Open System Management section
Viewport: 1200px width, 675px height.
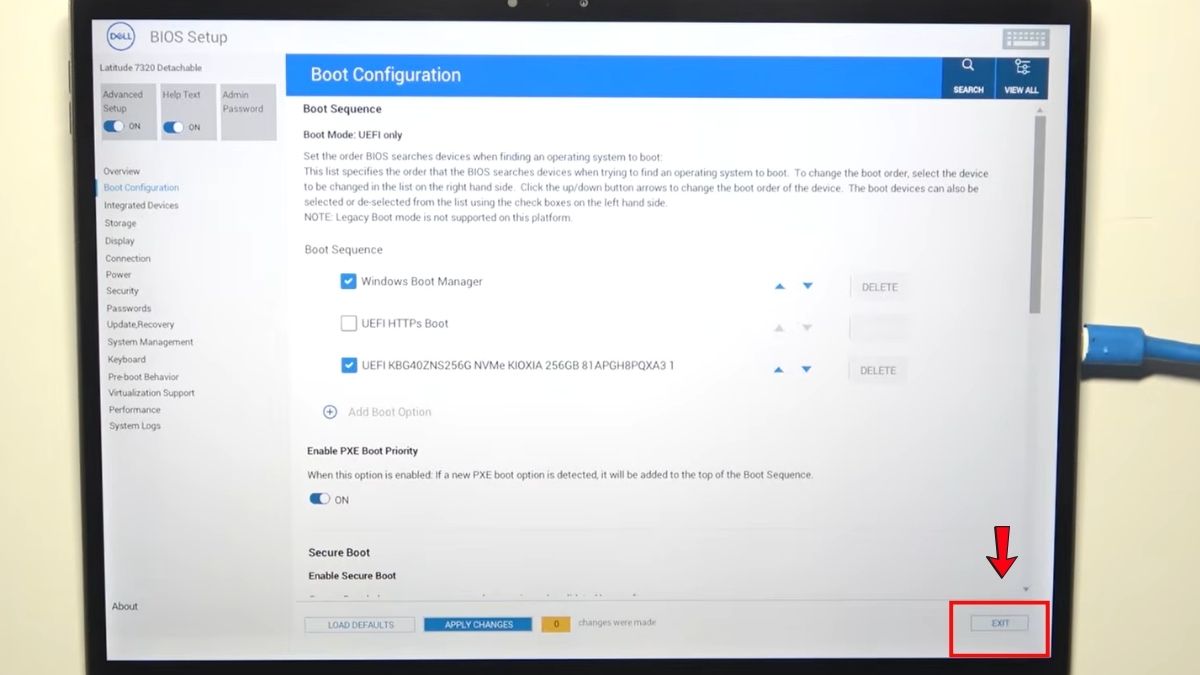pyautogui.click(x=150, y=342)
